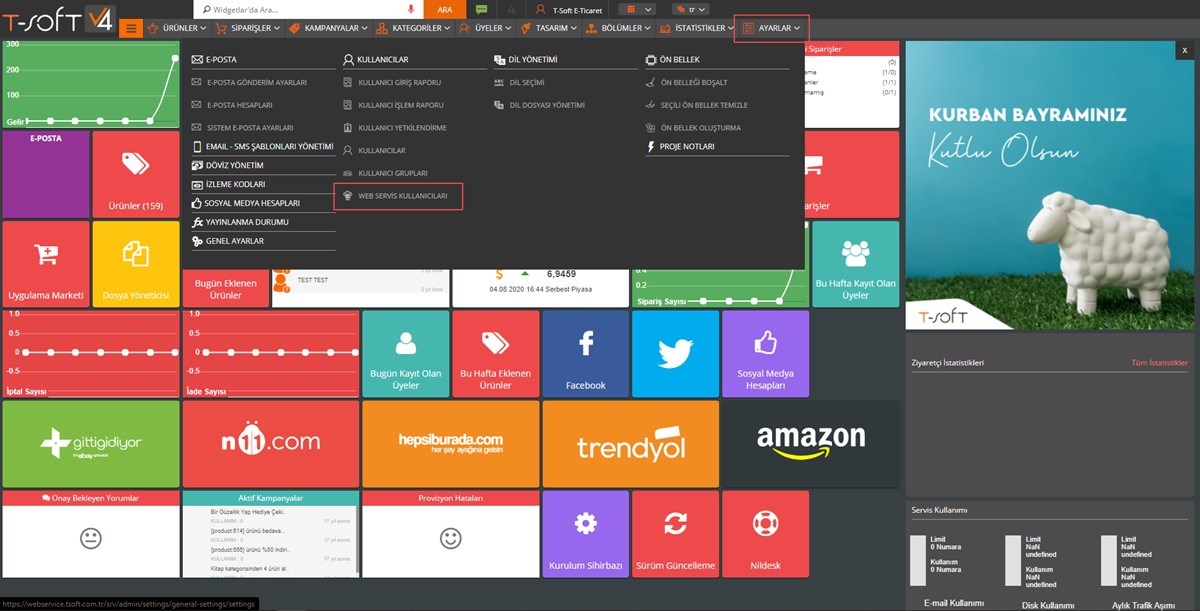The image size is (1200, 611).
Task: Select KULLANICI GİRİŞ RAPORU
Action: (393, 82)
